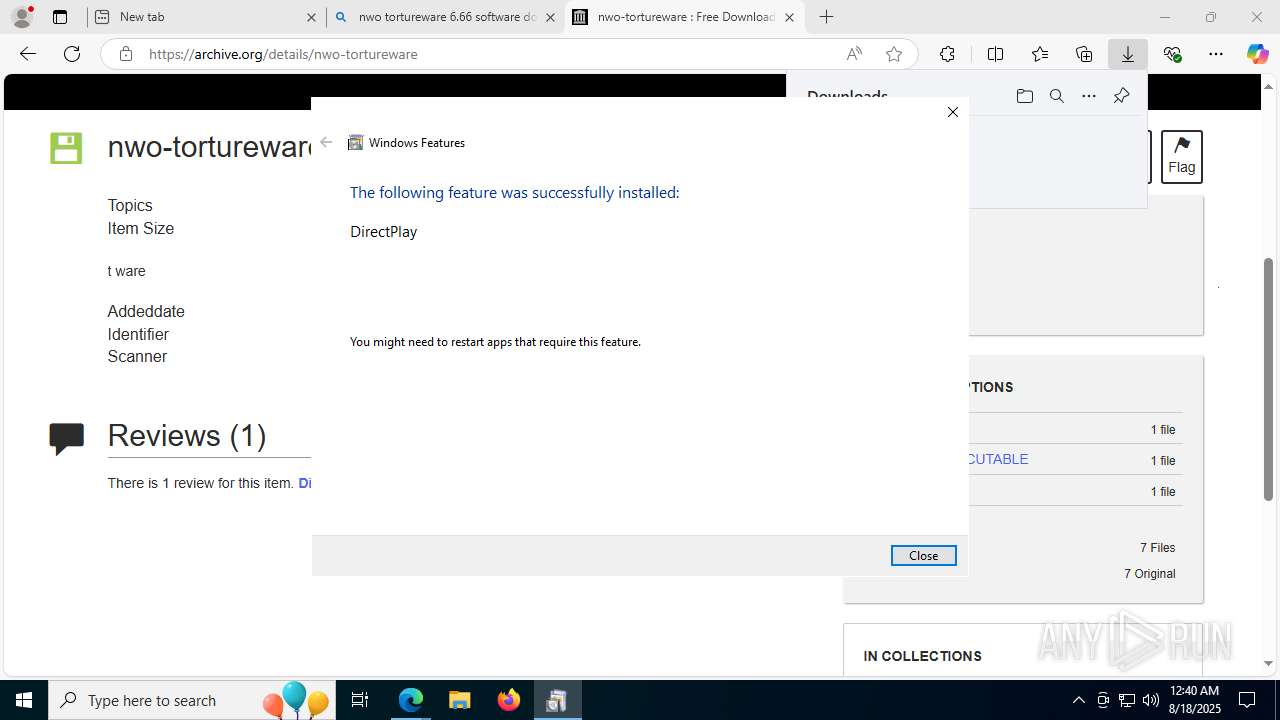Open the partially visible discussion link
Viewport: 1280px width, 720px height.
click(305, 483)
